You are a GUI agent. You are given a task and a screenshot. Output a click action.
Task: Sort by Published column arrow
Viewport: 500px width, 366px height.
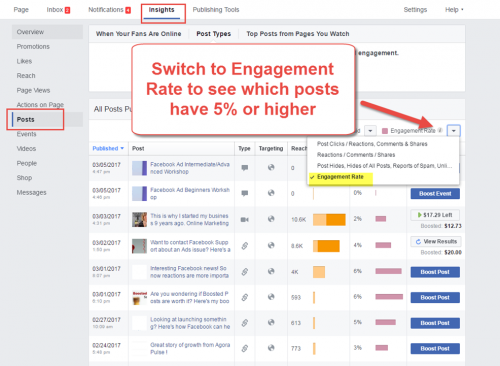pyautogui.click(x=122, y=148)
